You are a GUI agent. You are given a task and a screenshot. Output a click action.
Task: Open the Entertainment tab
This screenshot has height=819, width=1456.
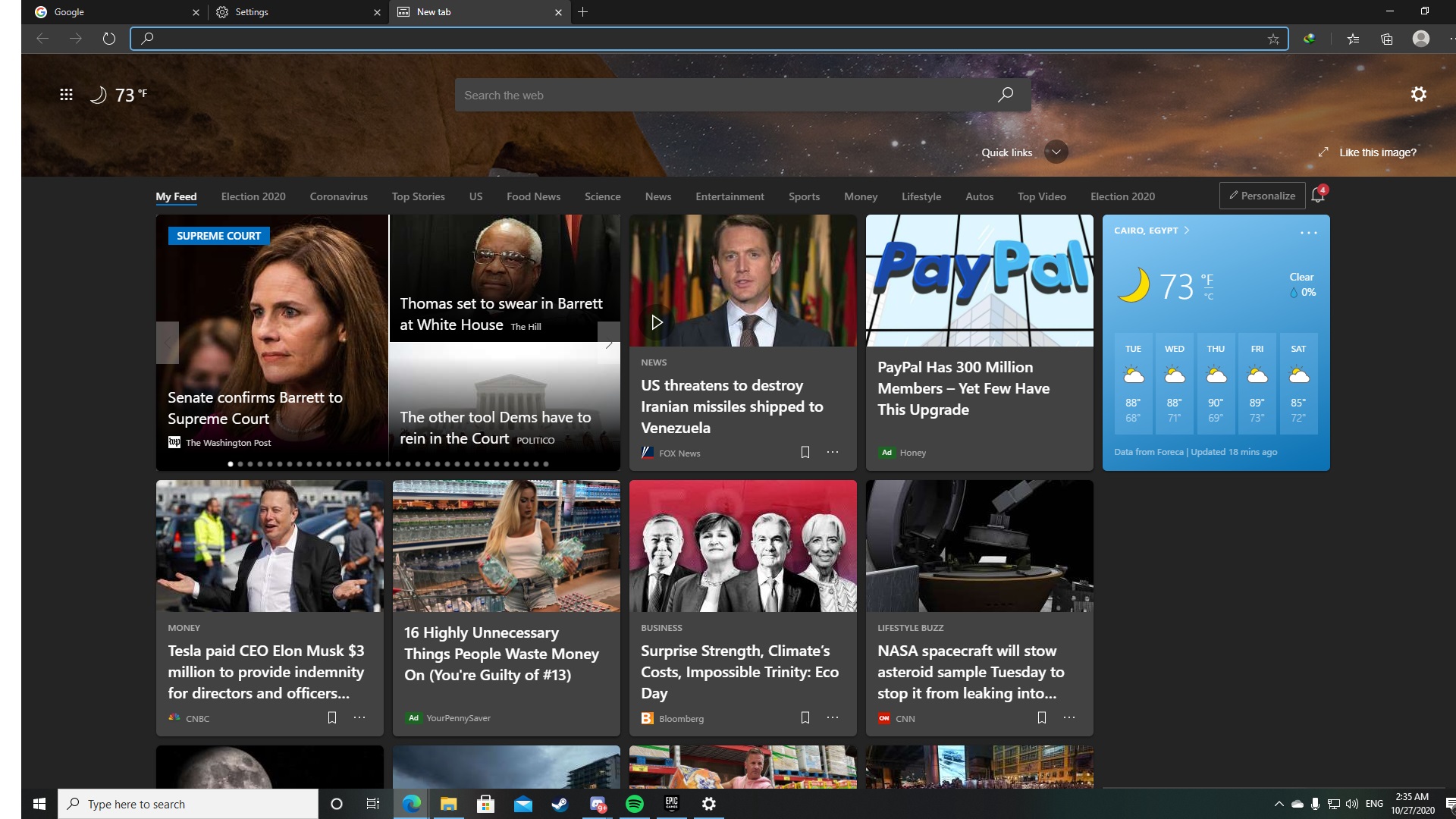730,196
